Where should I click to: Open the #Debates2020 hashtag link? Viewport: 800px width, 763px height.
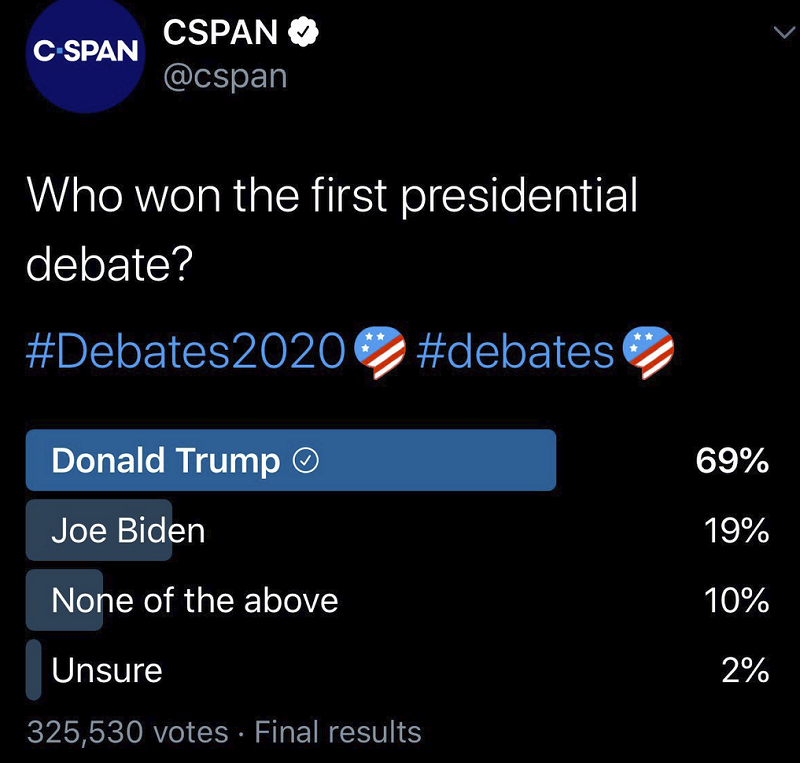(x=185, y=351)
